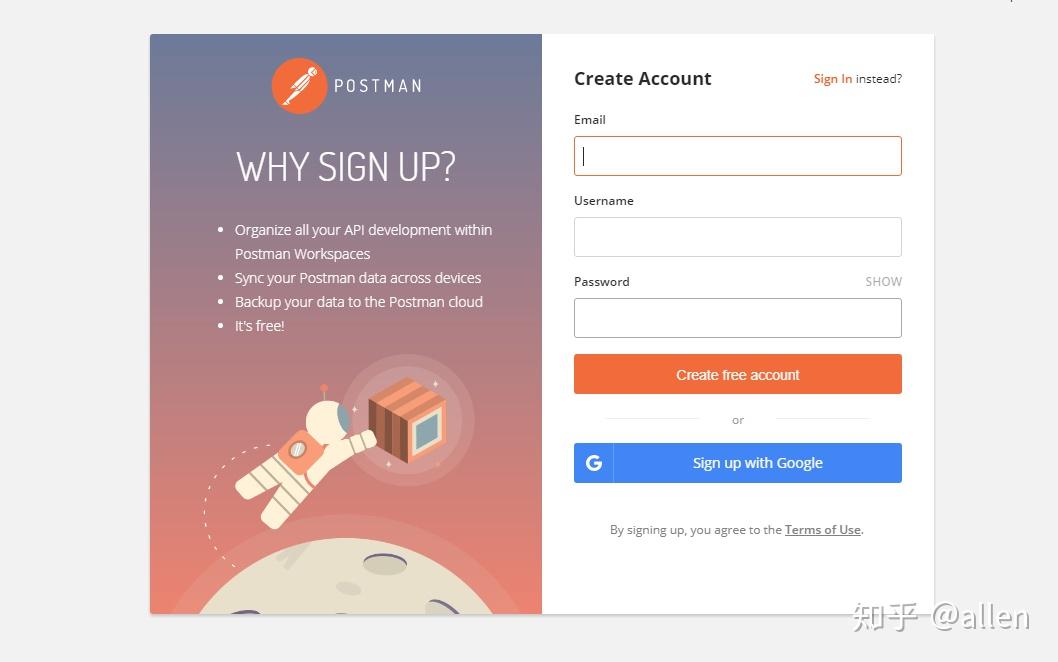Screen dimensions: 1058x662
Task: Click the Create Account heading
Action: click(642, 79)
